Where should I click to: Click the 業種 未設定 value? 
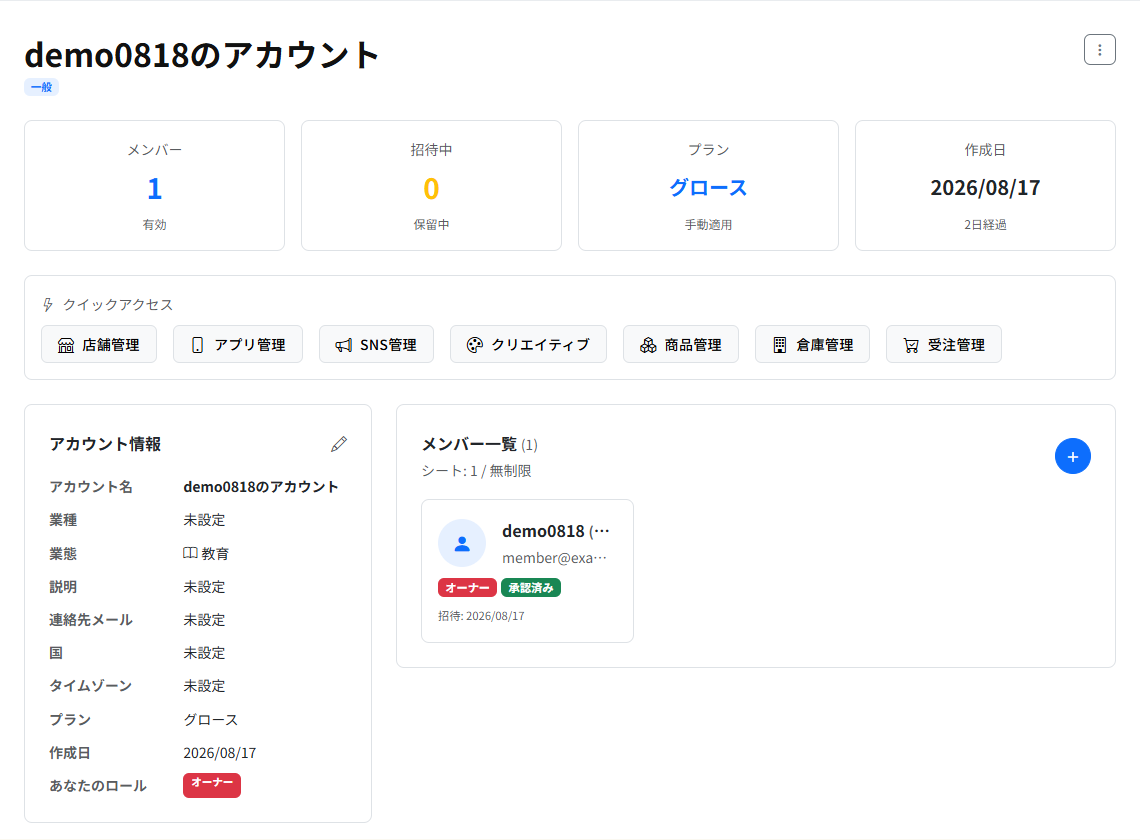coord(204,520)
